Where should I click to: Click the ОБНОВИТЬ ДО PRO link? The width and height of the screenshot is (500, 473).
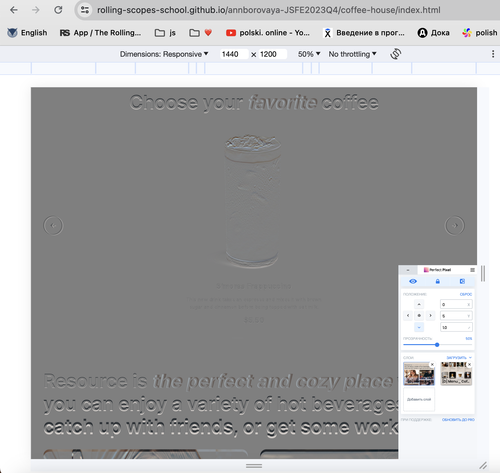point(458,420)
